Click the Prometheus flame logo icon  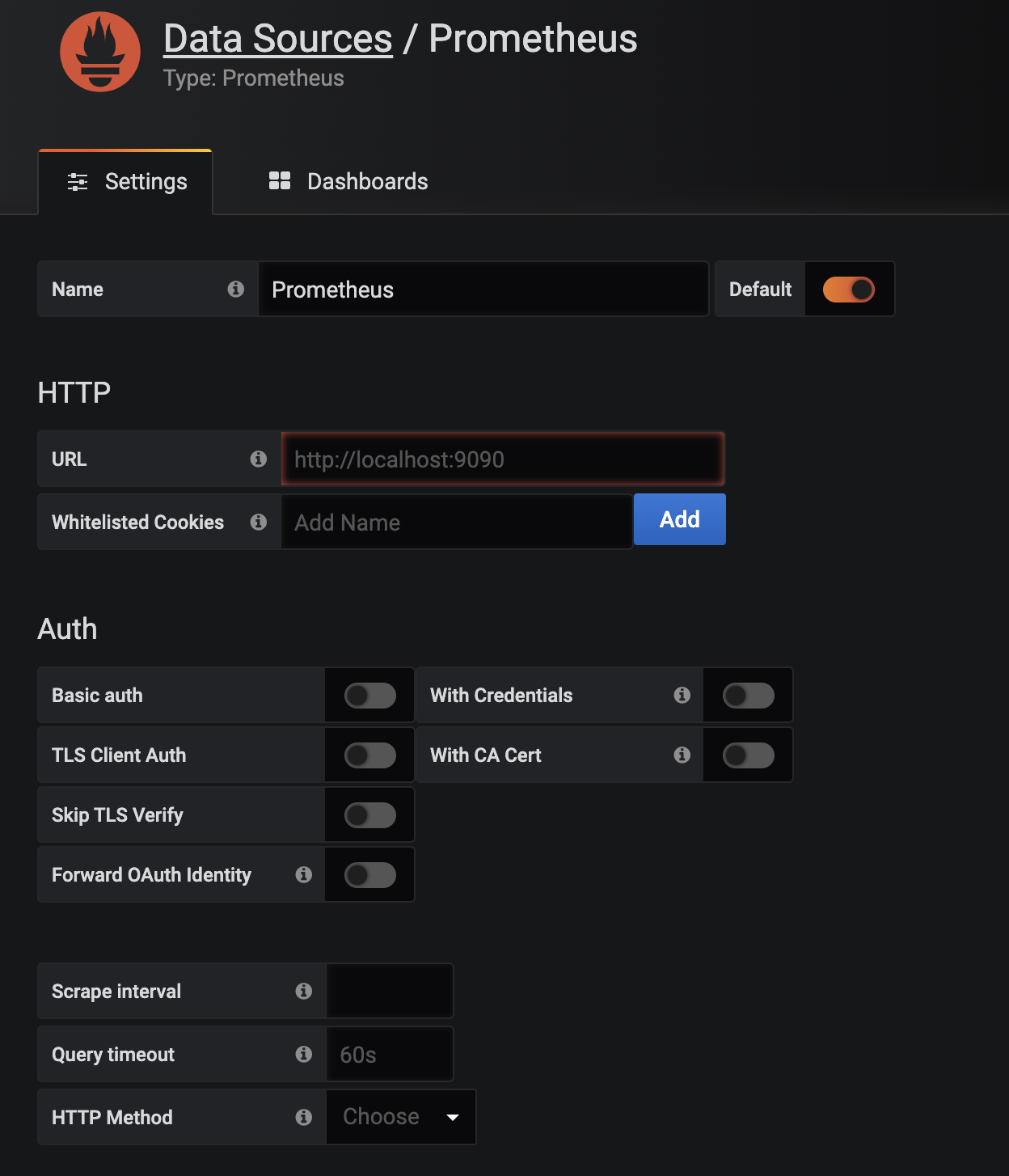click(100, 52)
